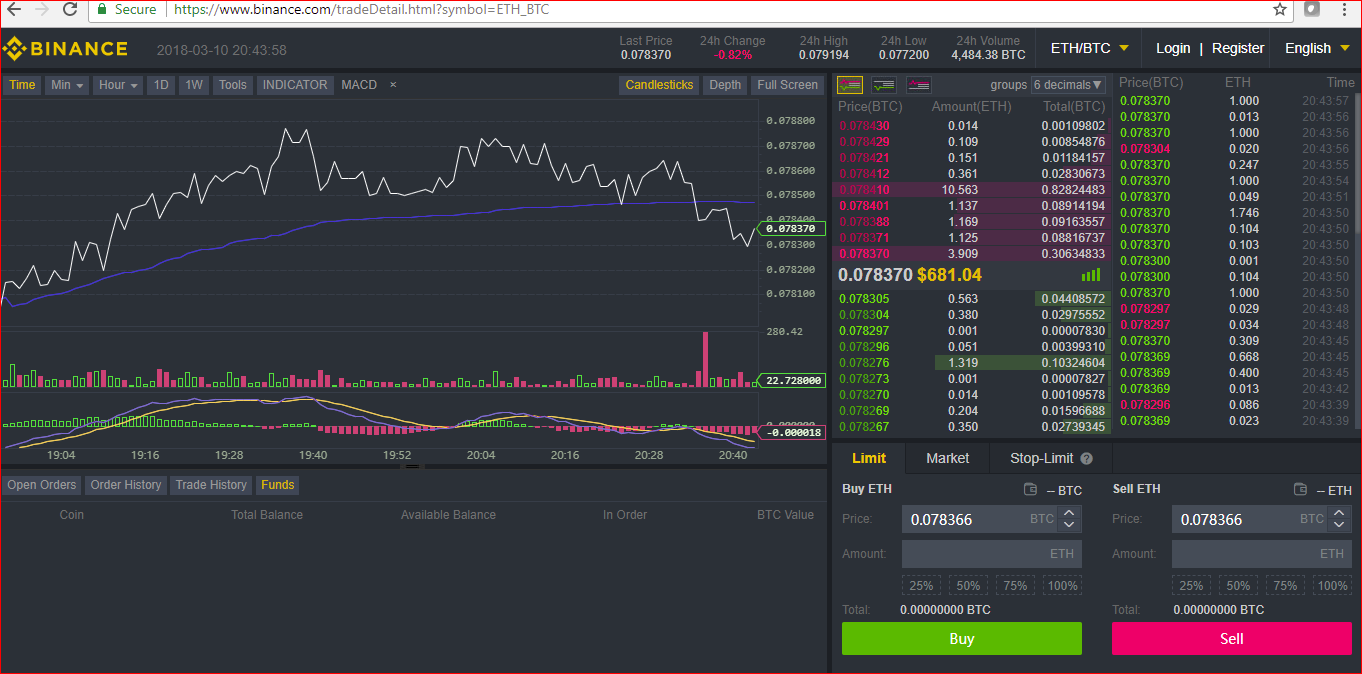Select the 1D chart interval

tap(161, 85)
